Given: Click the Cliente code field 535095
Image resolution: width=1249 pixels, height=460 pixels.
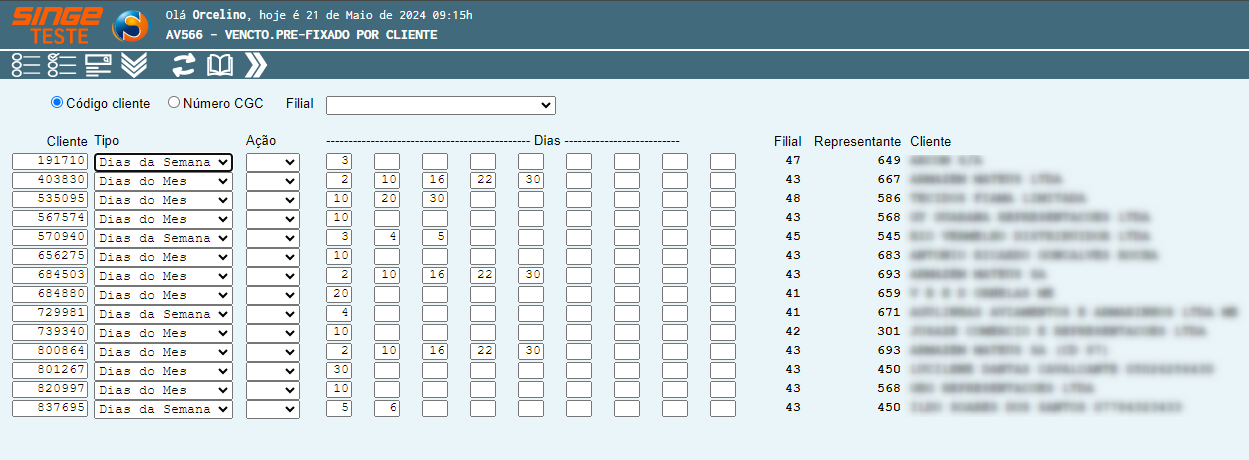Looking at the screenshot, I should click(50, 200).
